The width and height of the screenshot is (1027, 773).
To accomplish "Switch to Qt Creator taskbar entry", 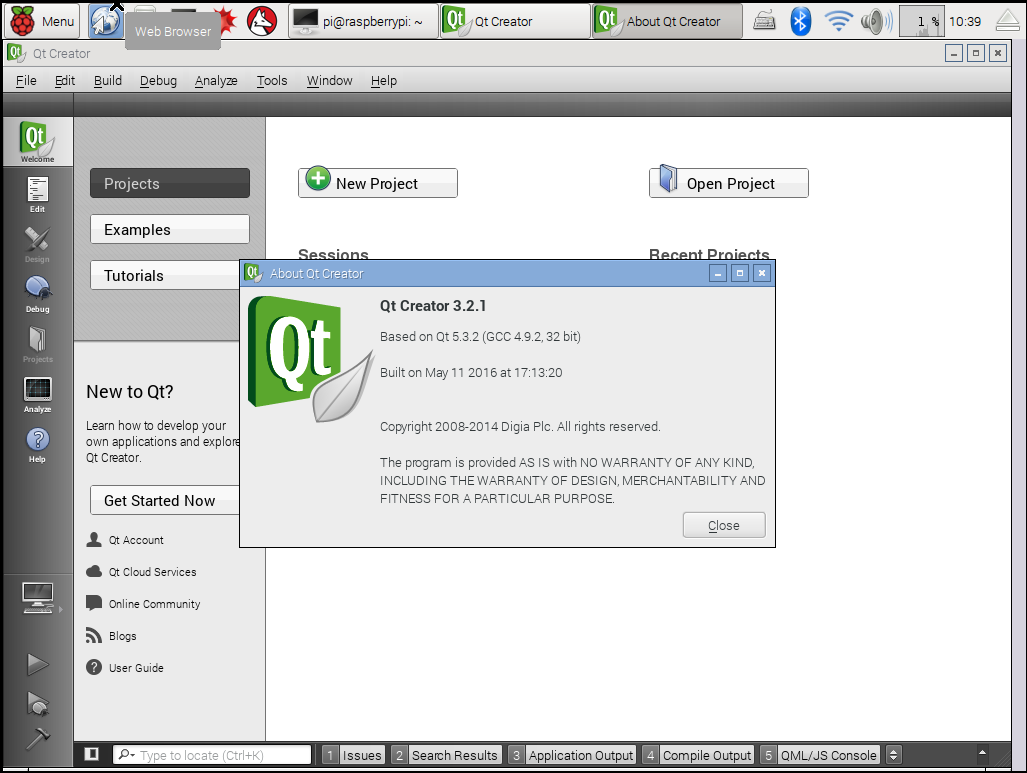I will (515, 21).
